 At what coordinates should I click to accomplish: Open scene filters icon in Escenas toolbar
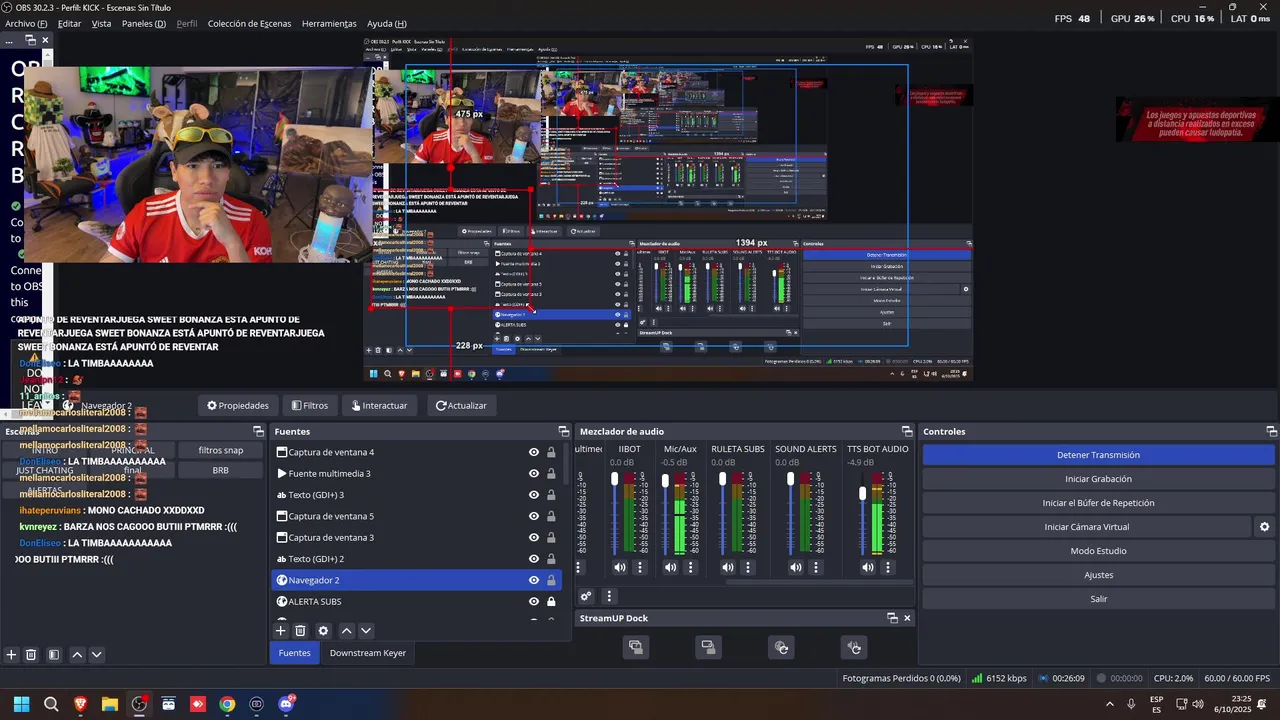click(54, 655)
